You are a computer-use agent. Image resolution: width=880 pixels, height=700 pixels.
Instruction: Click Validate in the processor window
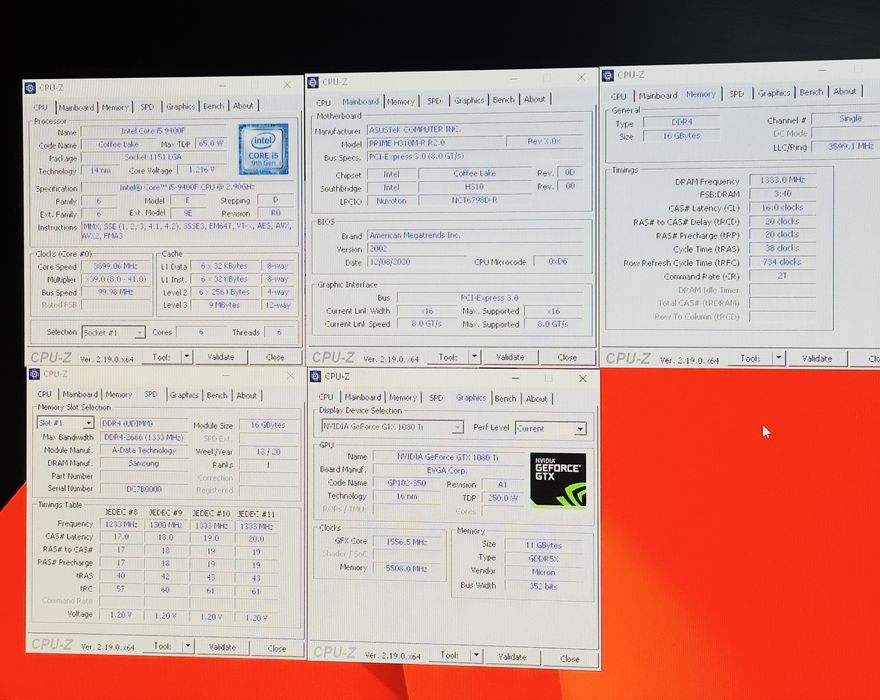221,357
